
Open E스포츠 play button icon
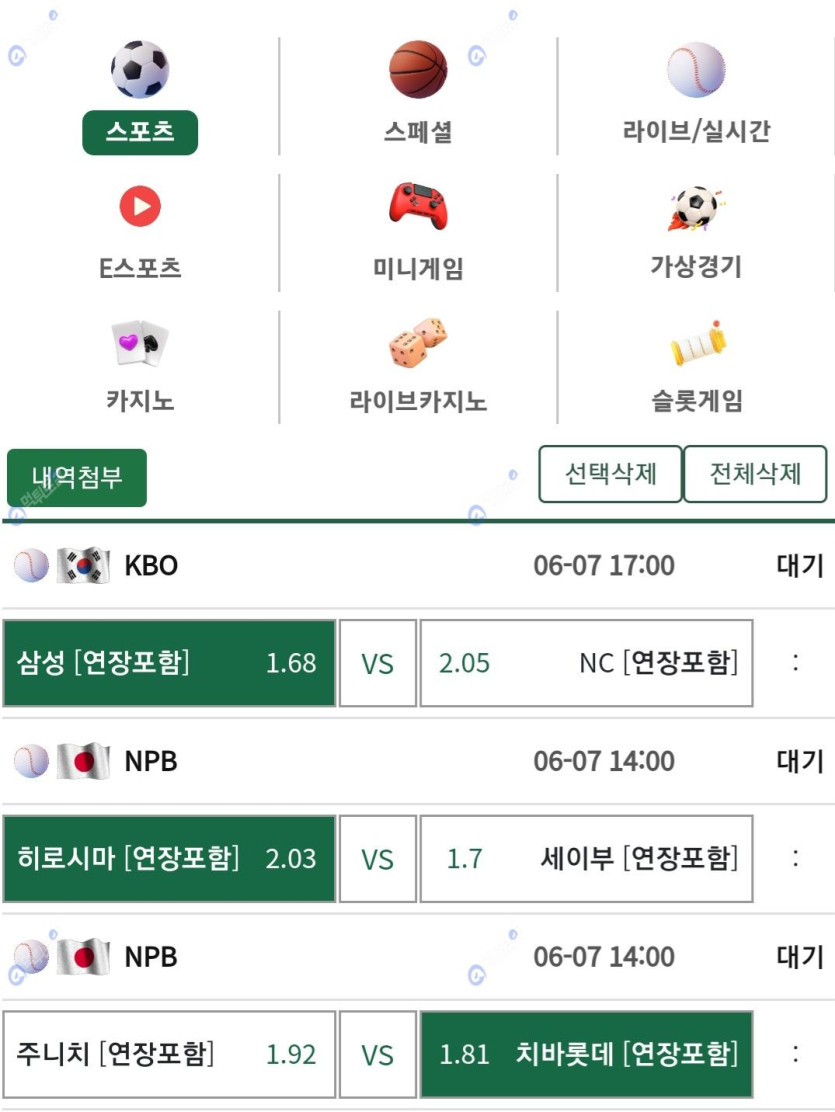point(140,206)
